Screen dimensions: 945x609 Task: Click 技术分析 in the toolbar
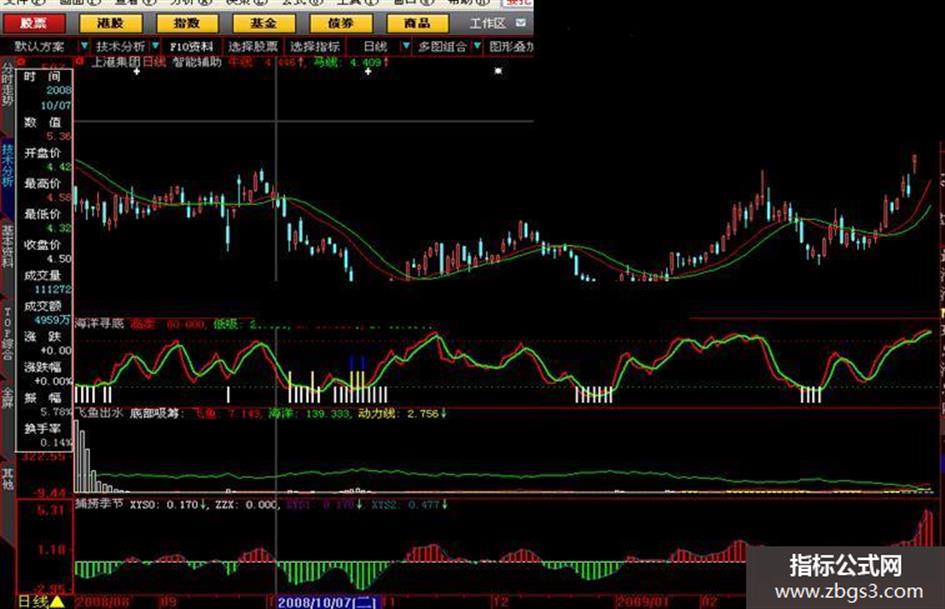(x=121, y=46)
